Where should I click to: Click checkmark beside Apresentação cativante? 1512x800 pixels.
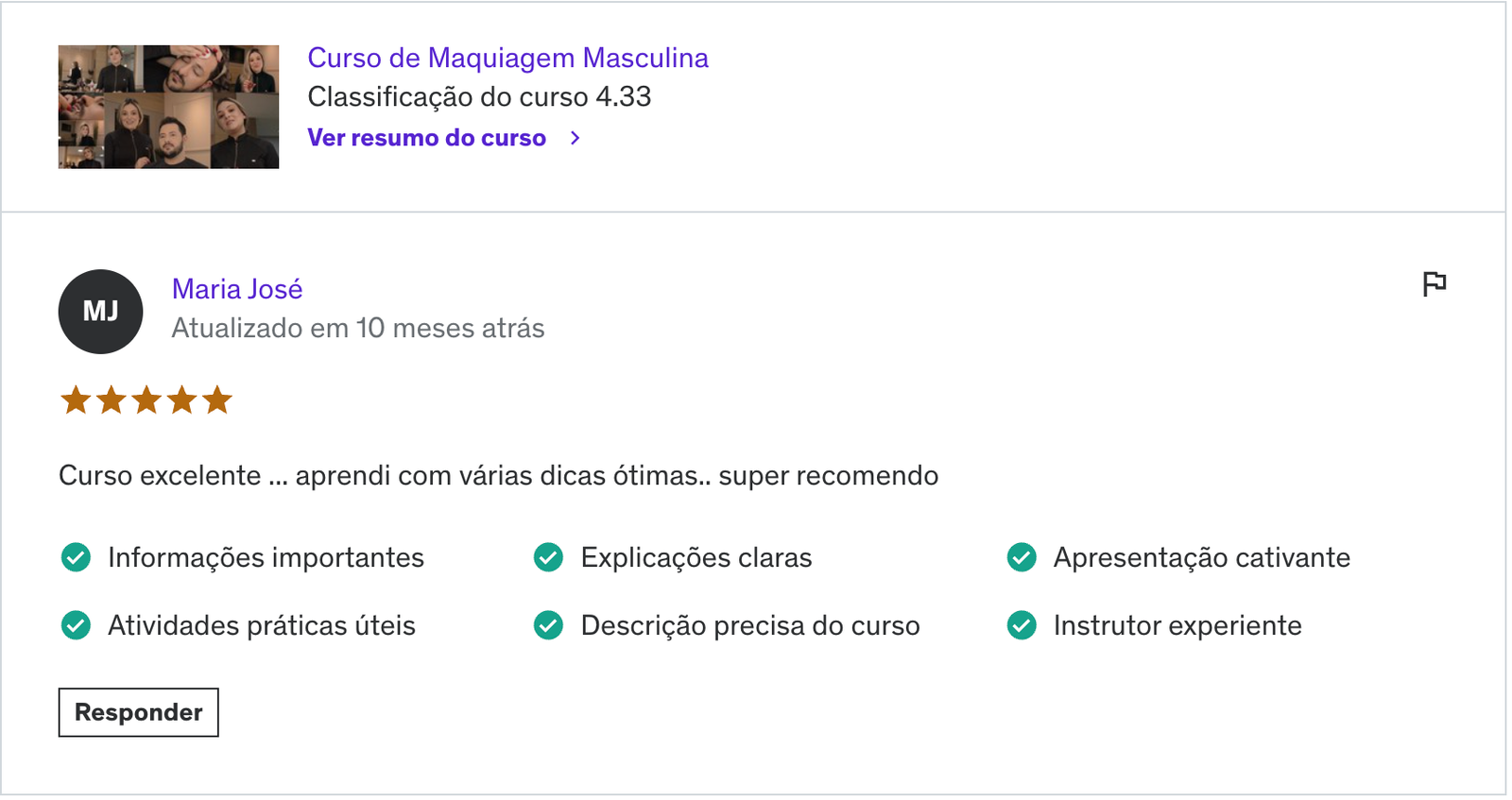1022,557
